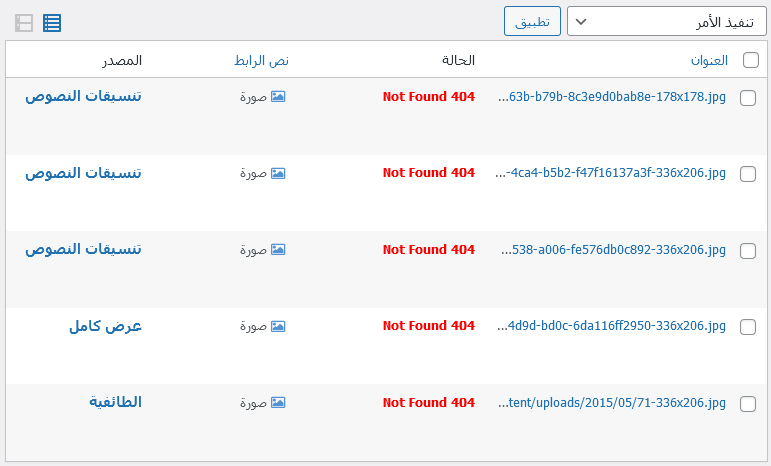771x466 pixels.
Task: Open source تنسيقات النصوص in 178x178 row
Action: tap(83, 96)
